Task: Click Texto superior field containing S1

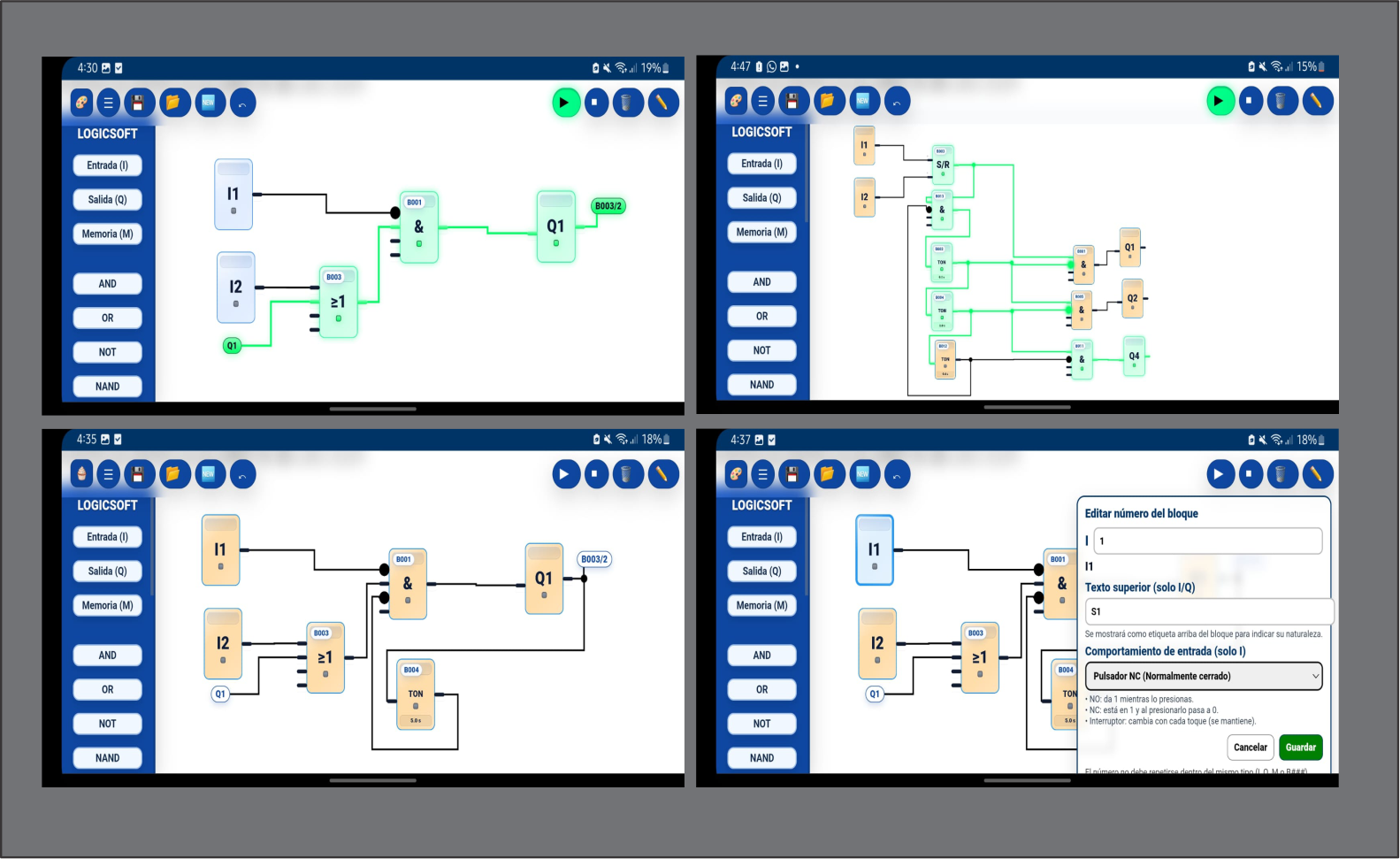Action: [x=1208, y=611]
